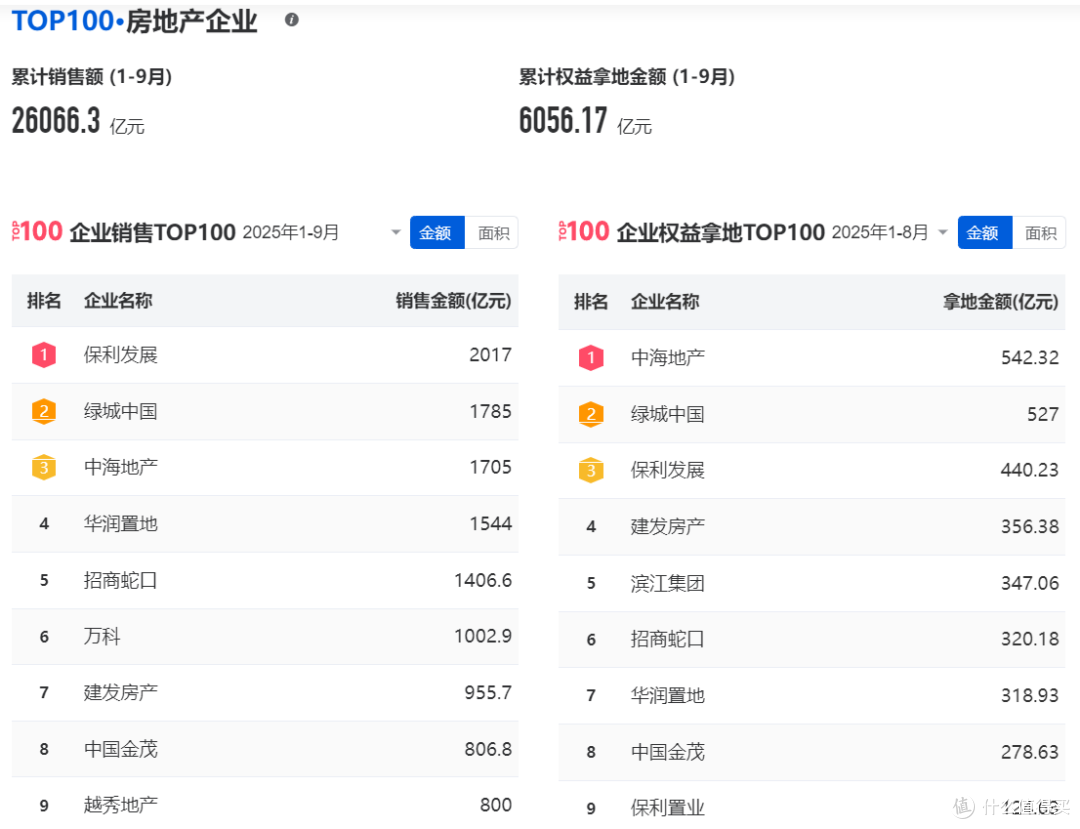Click the sales value 1406.6

[483, 580]
